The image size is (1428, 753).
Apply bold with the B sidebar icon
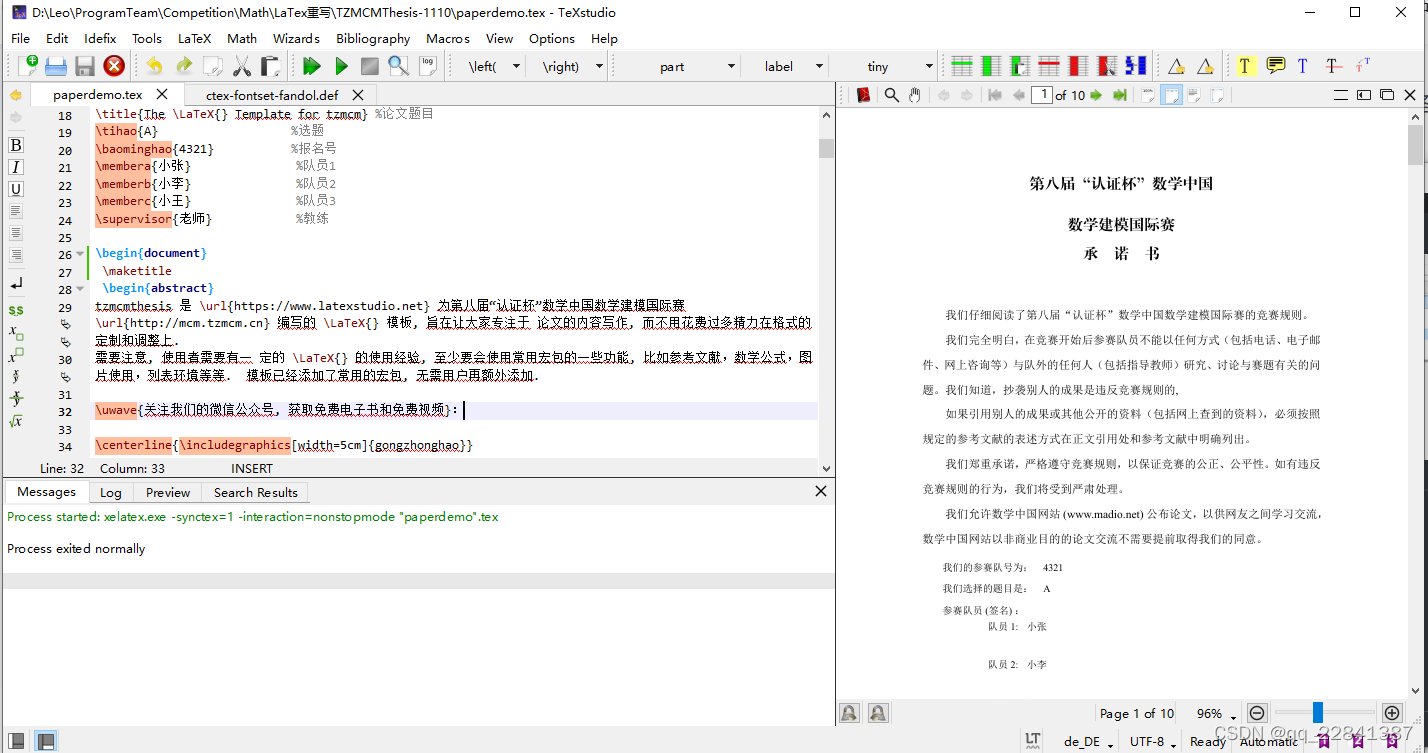[16, 145]
